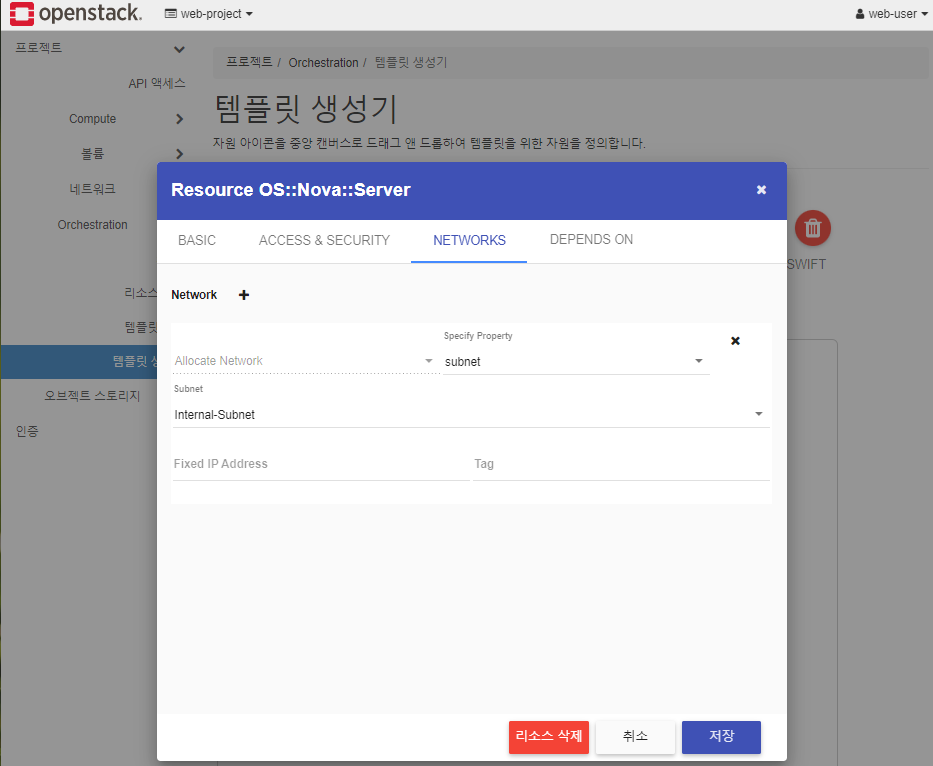Click the 취소 cancel button
Viewport: 933px width, 766px height.
click(x=635, y=737)
